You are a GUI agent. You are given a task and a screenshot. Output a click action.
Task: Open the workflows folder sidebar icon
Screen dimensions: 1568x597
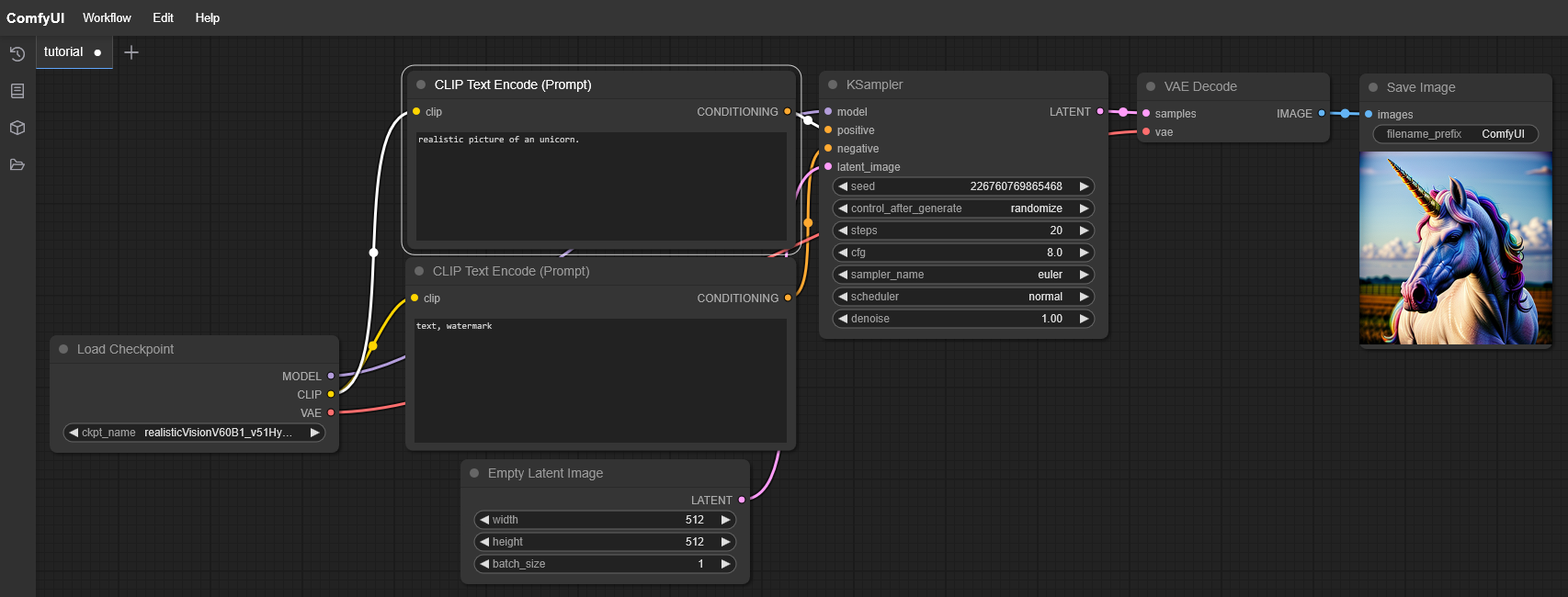(17, 164)
